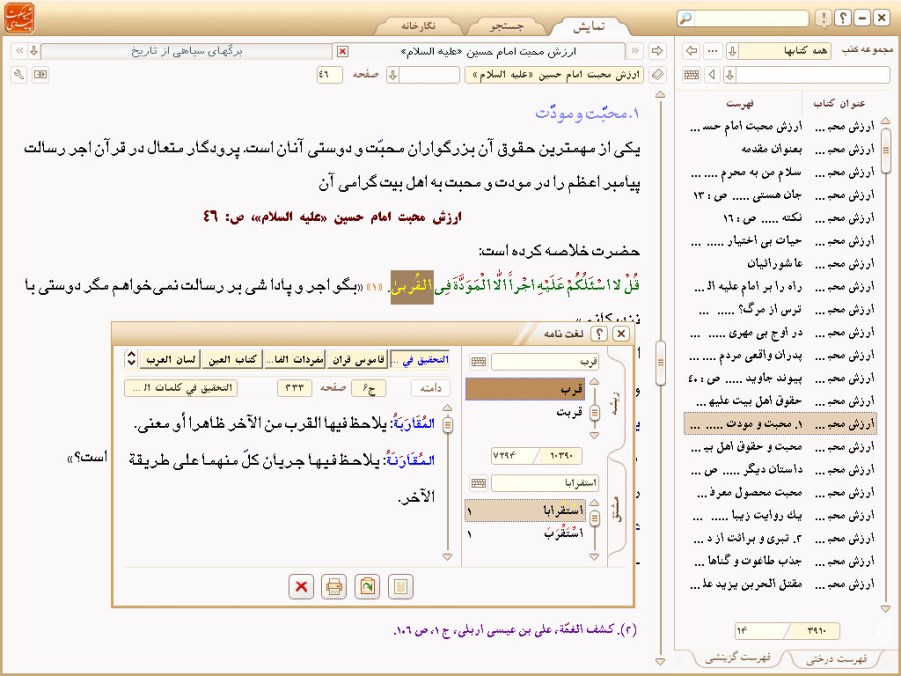Click root entry قربت in list

click(x=527, y=412)
